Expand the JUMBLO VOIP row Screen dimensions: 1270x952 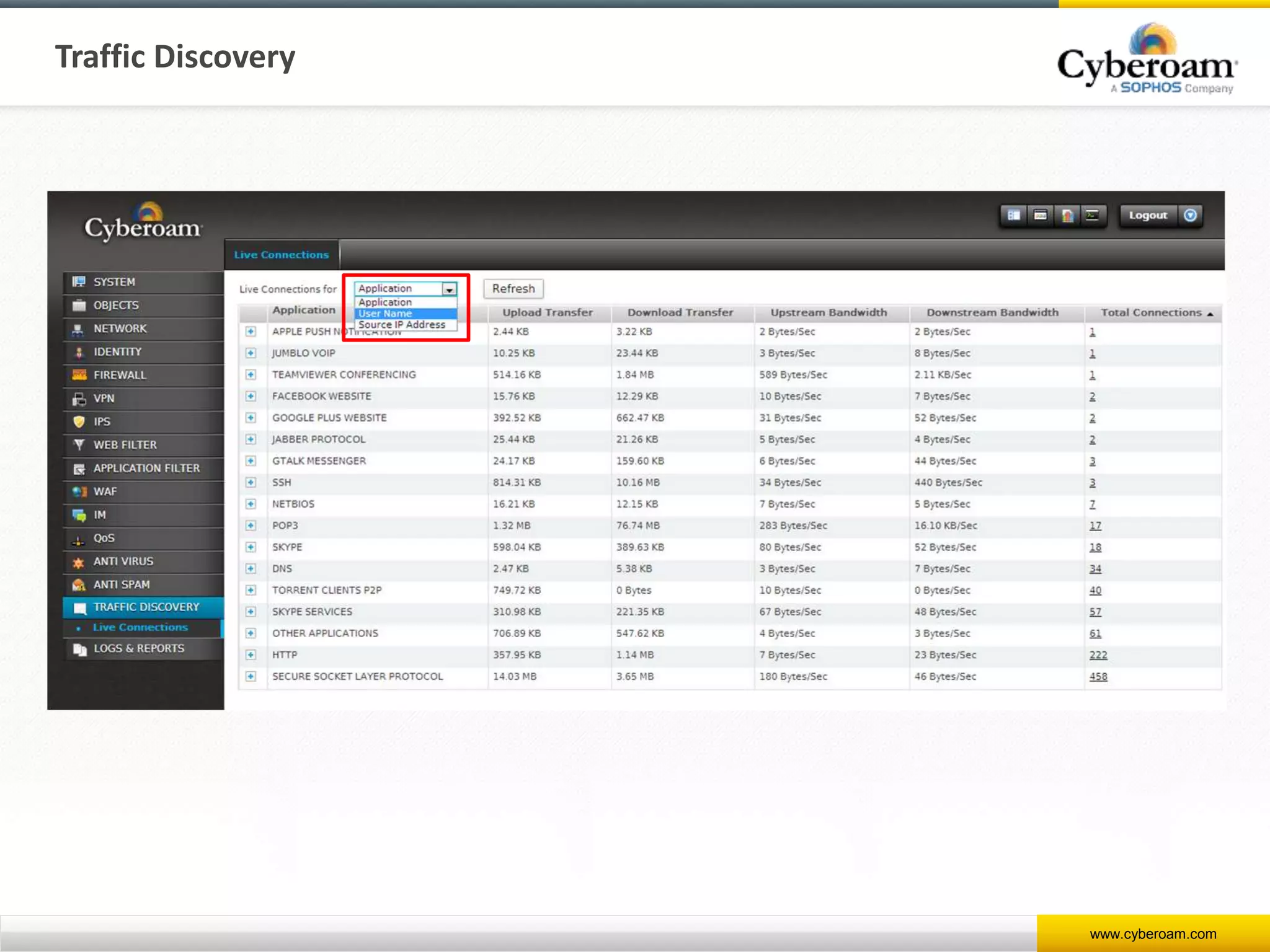(251, 353)
